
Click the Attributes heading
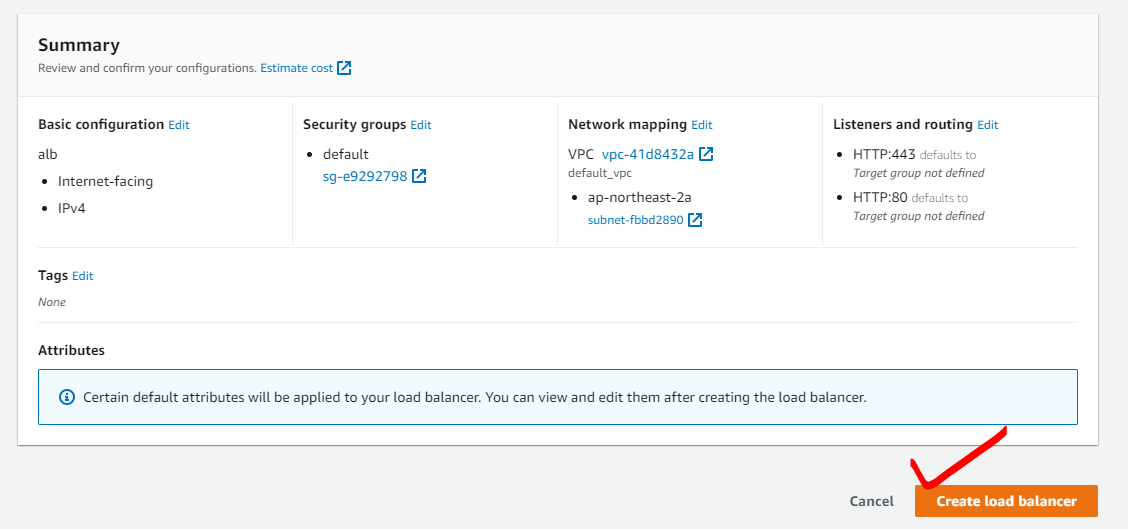(x=71, y=351)
